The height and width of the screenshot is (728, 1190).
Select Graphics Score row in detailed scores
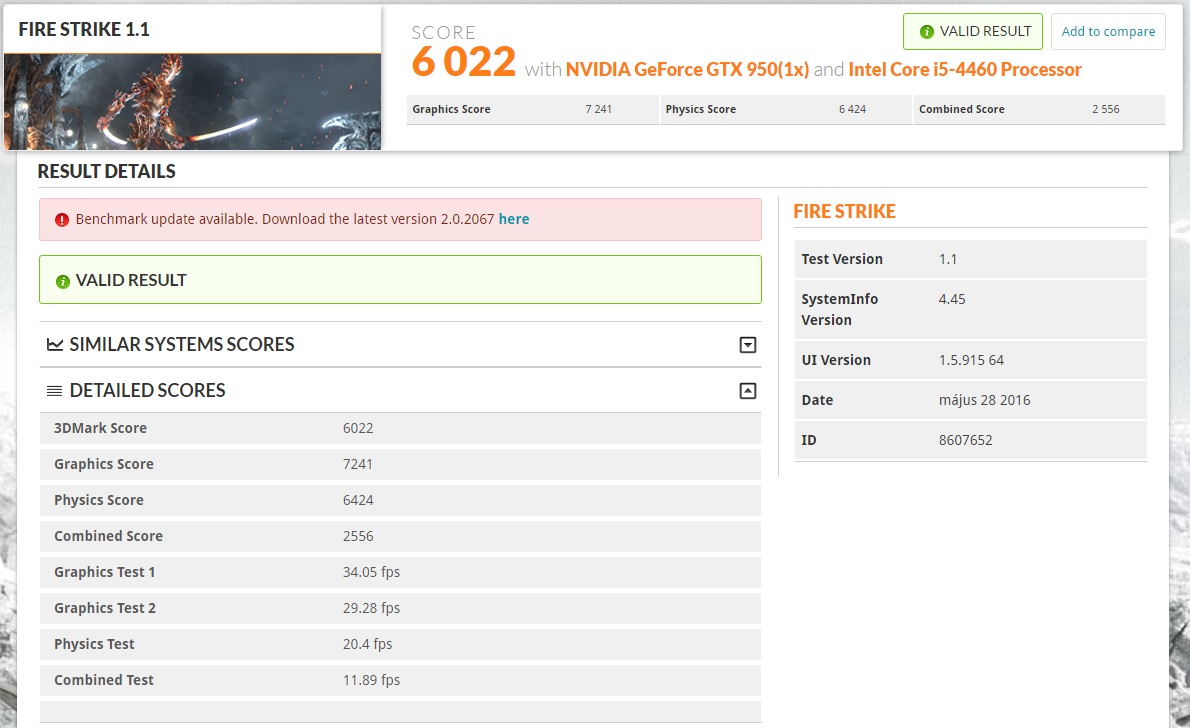tap(400, 464)
